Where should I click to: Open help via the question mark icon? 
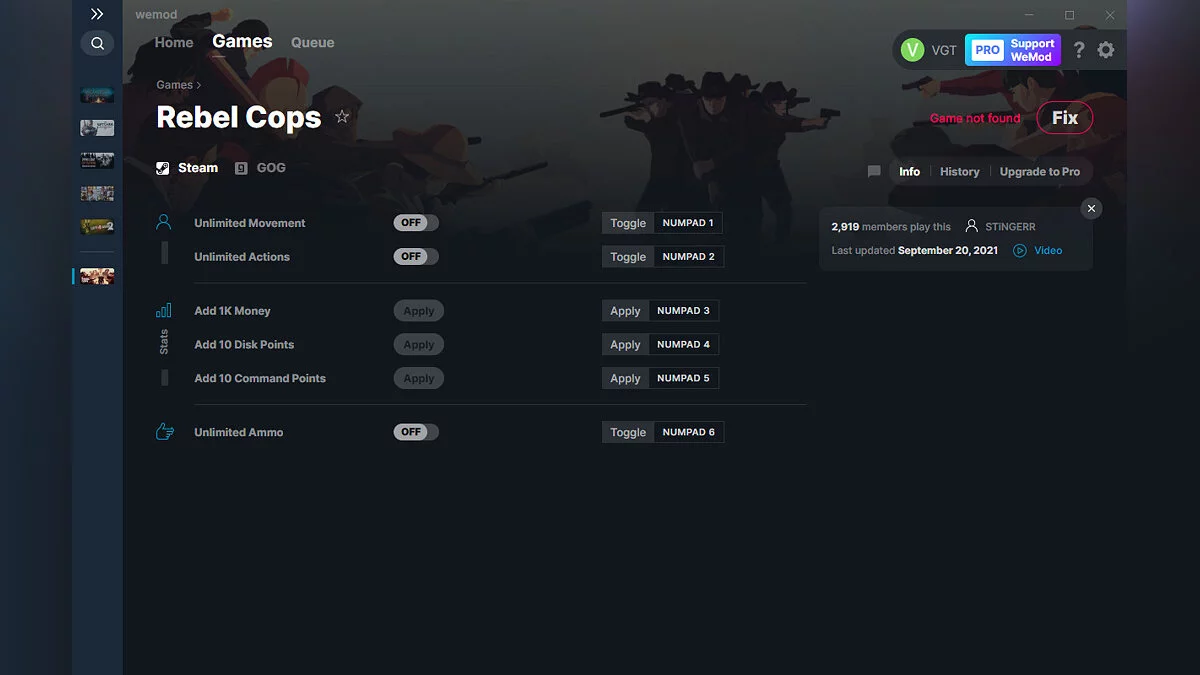point(1078,50)
